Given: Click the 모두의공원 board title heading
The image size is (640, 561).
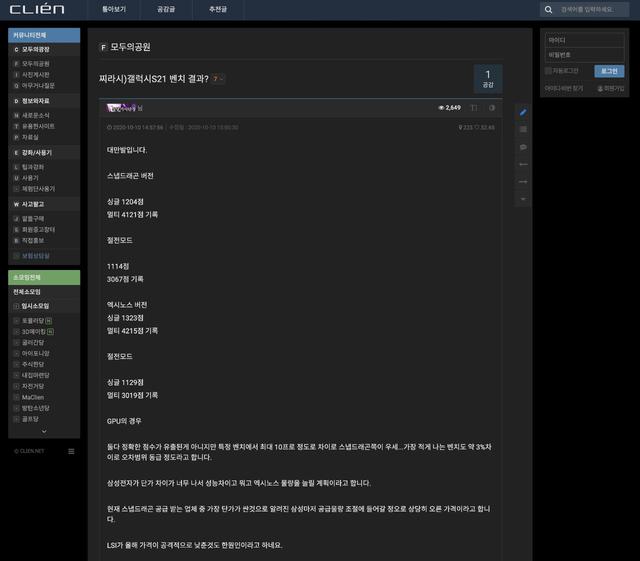Looking at the screenshot, I should point(130,47).
